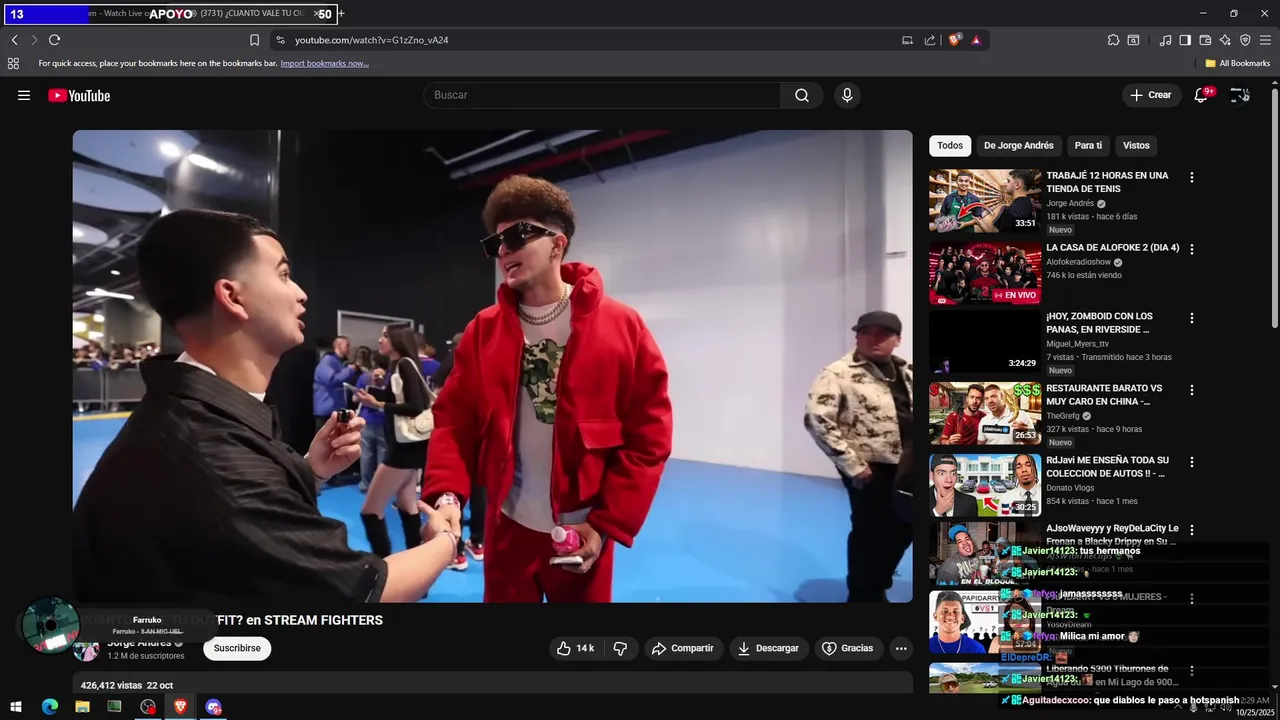Open Brave VPN shield icon
Screen dimensions: 1280x720
tap(1245, 40)
